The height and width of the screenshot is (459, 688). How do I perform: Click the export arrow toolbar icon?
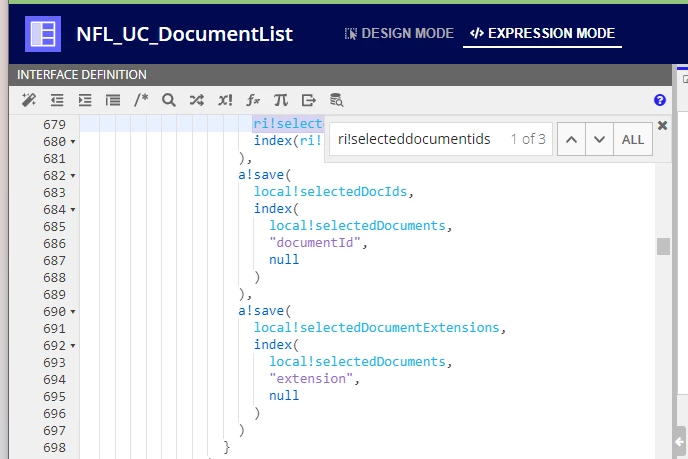(x=309, y=100)
